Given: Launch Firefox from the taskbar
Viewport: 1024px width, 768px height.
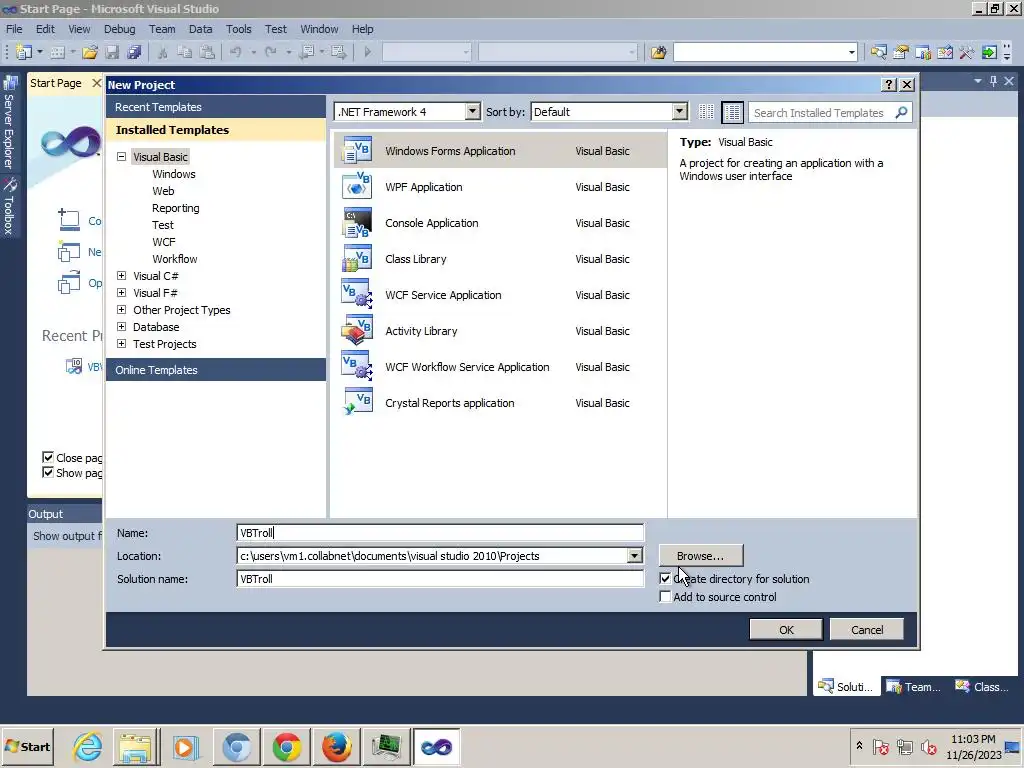Looking at the screenshot, I should [336, 746].
